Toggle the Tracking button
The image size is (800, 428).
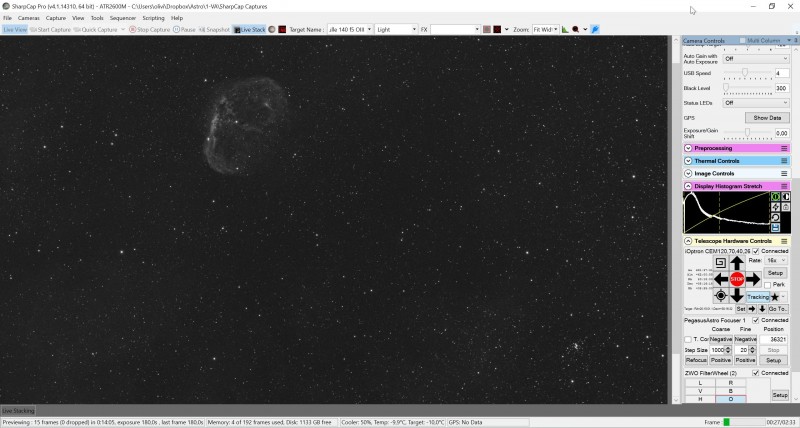point(758,297)
